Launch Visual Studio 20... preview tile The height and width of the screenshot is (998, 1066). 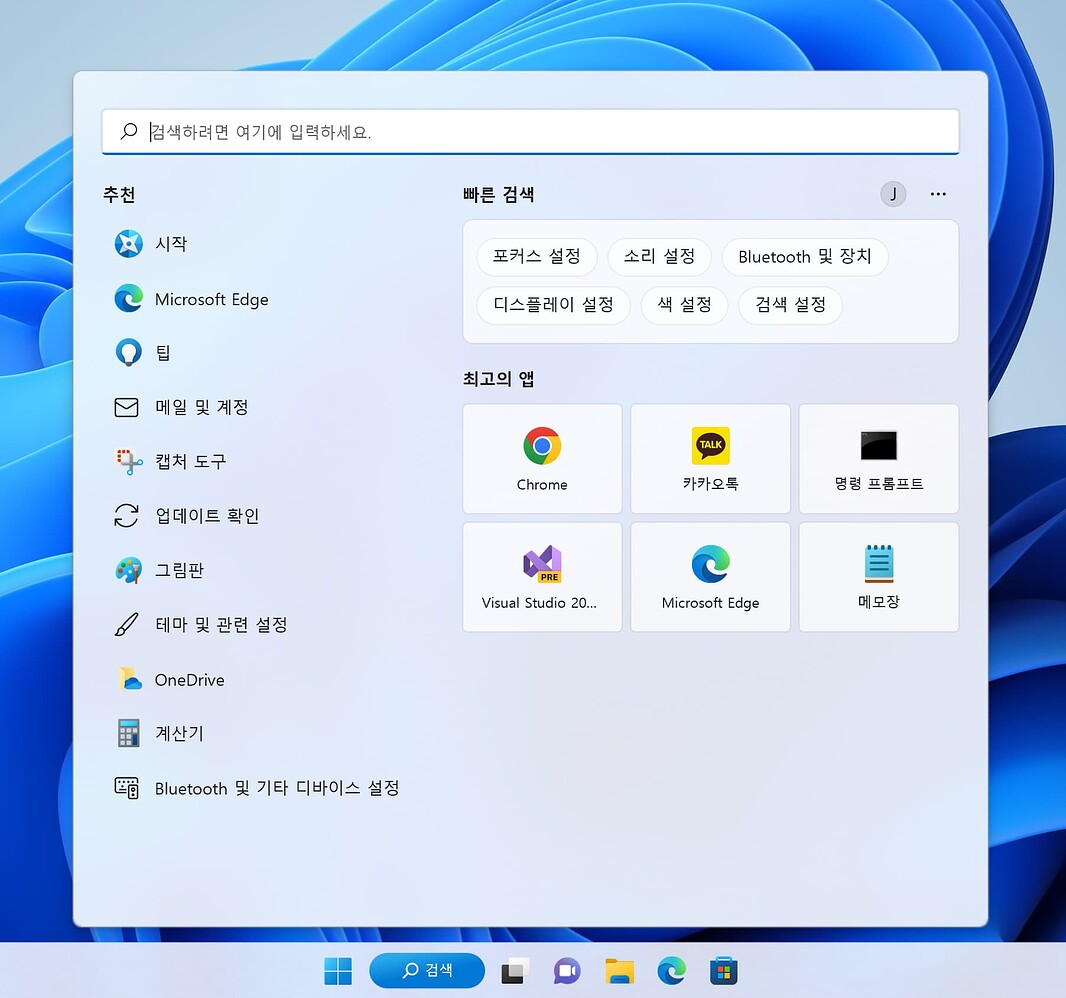542,577
